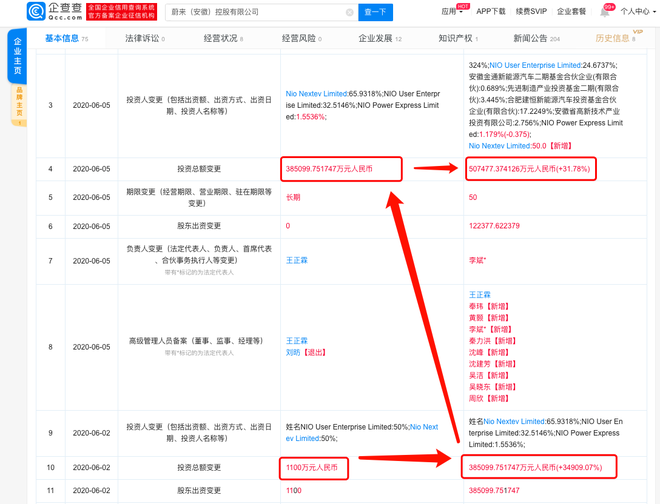Viewport: 660px width, 504px height.
Task: Click 李斌* in row 7 after-change
Action: click(x=477, y=260)
